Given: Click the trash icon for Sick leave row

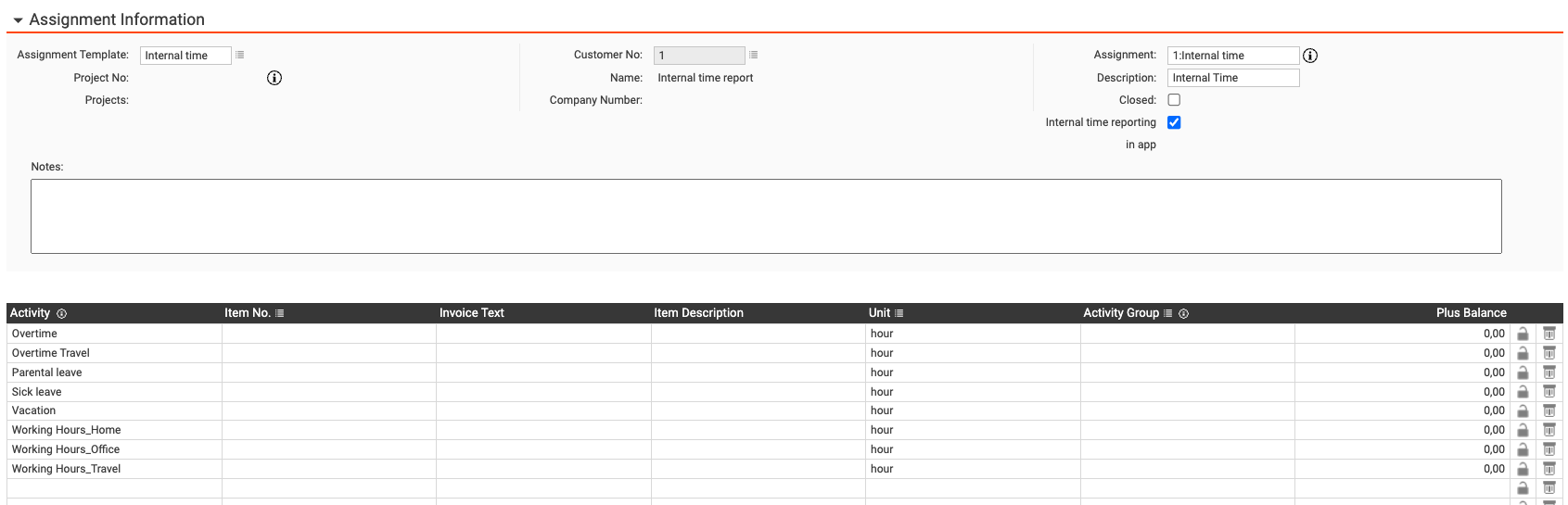Looking at the screenshot, I should pyautogui.click(x=1549, y=392).
